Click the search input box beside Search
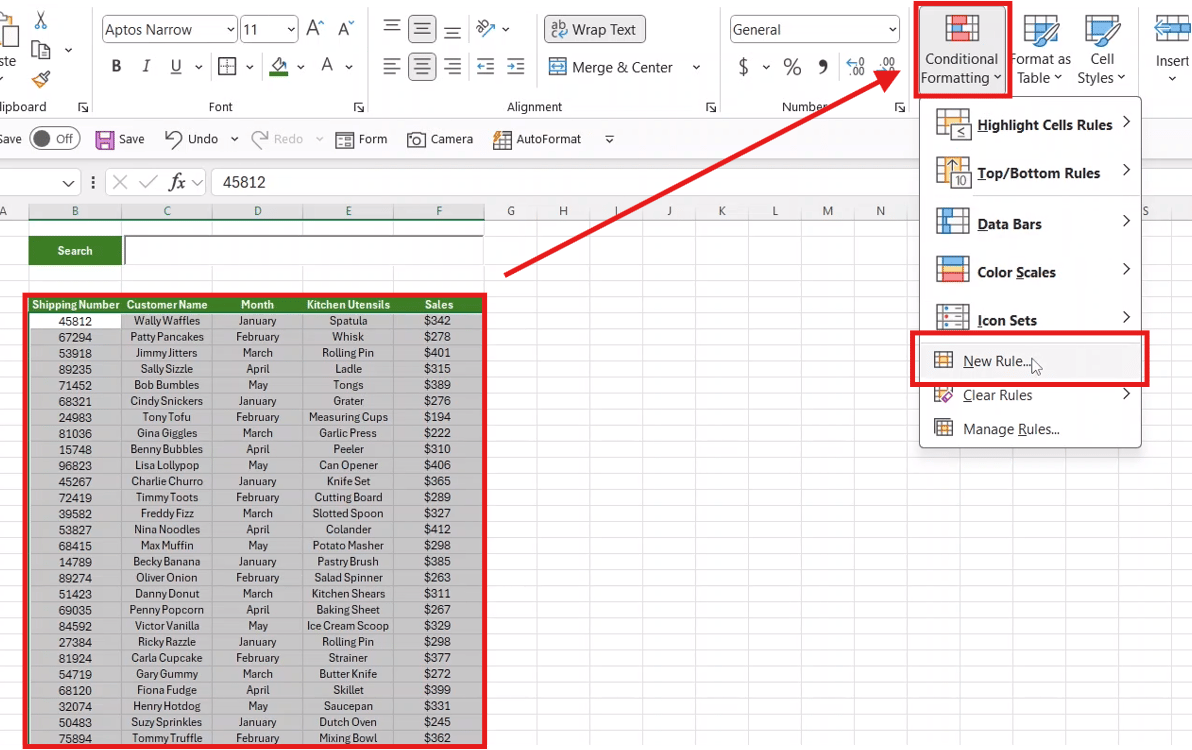1192x750 pixels. (x=303, y=250)
